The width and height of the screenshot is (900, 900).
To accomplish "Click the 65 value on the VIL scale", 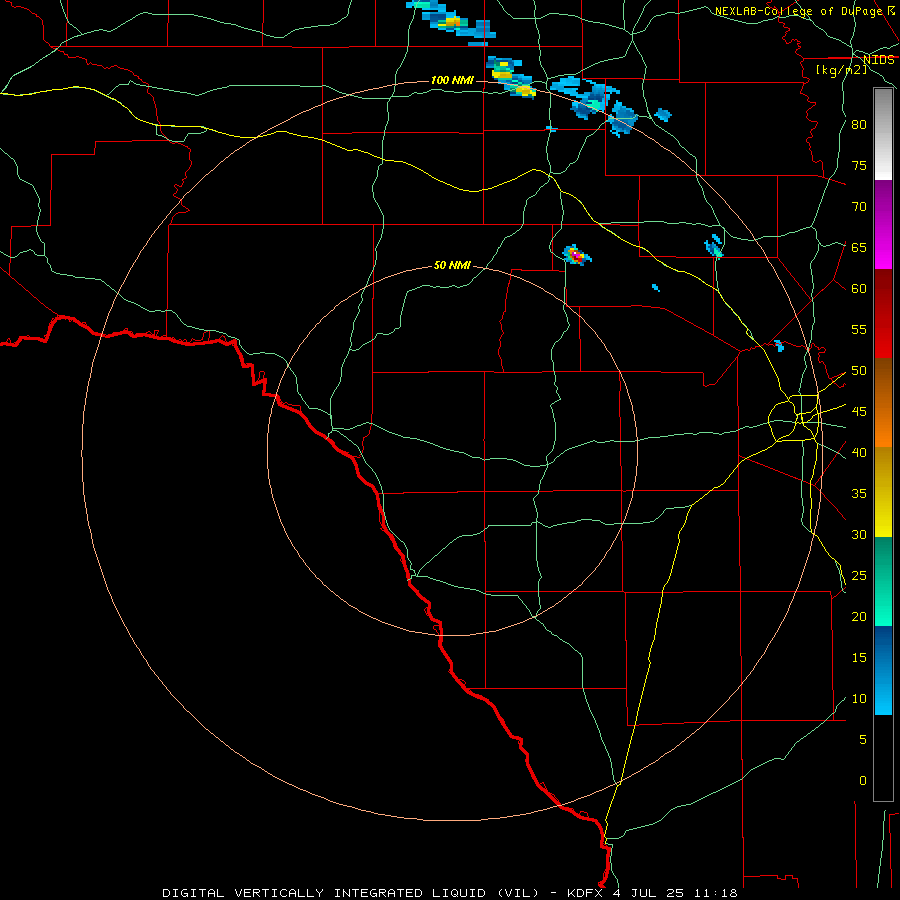I will click(x=859, y=247).
